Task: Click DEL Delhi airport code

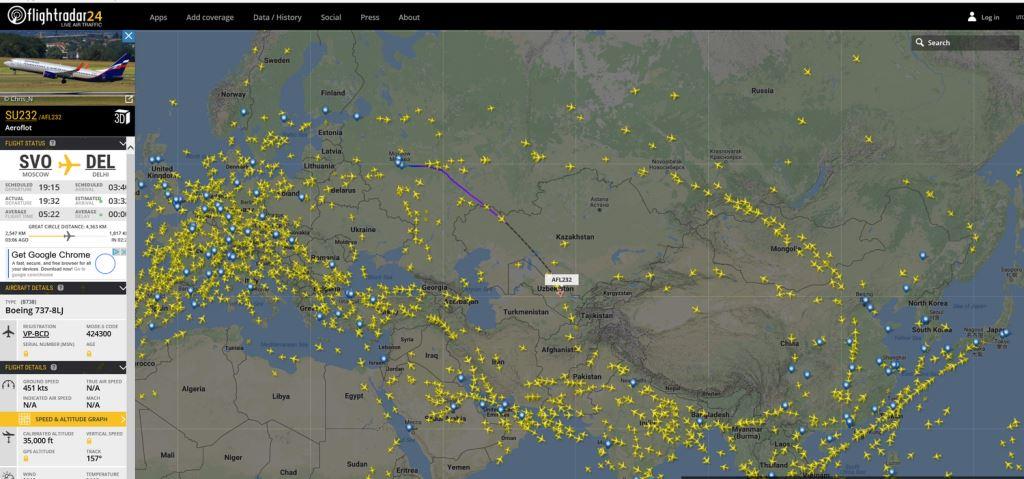Action: pyautogui.click(x=100, y=162)
